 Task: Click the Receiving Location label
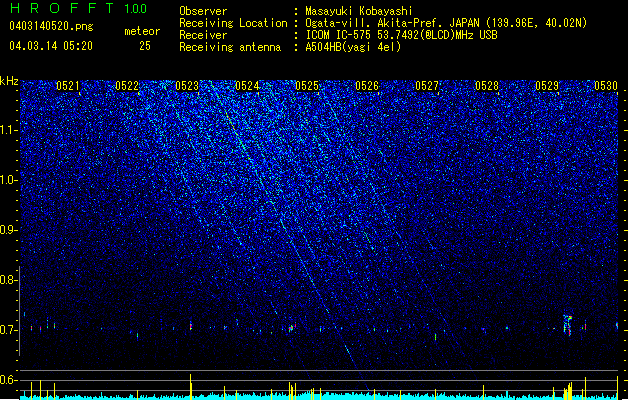233,23
